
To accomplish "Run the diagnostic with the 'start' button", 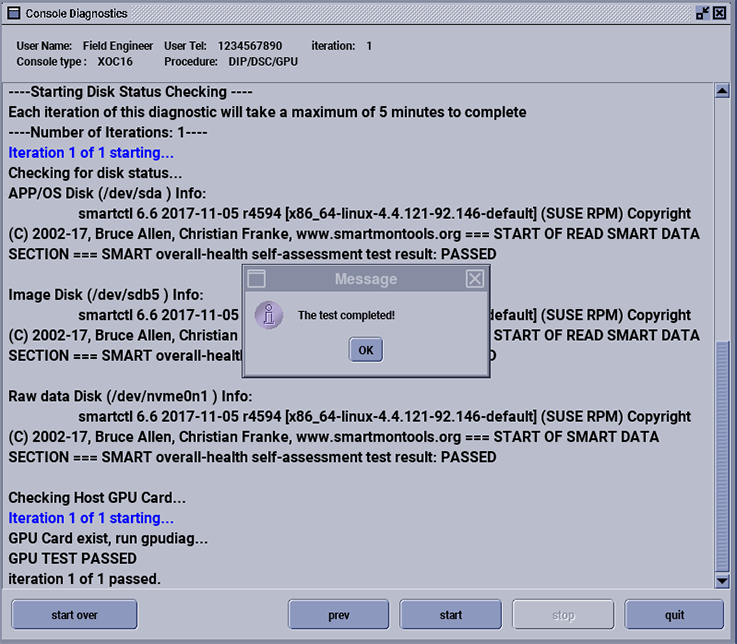I will click(450, 615).
